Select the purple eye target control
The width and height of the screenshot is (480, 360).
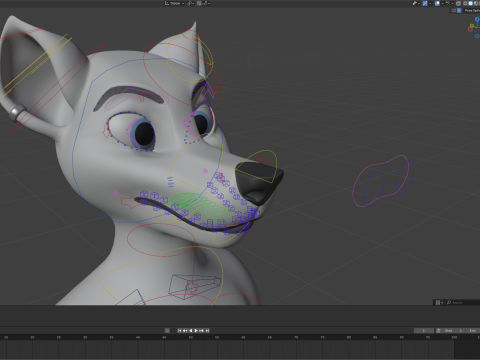(x=380, y=181)
